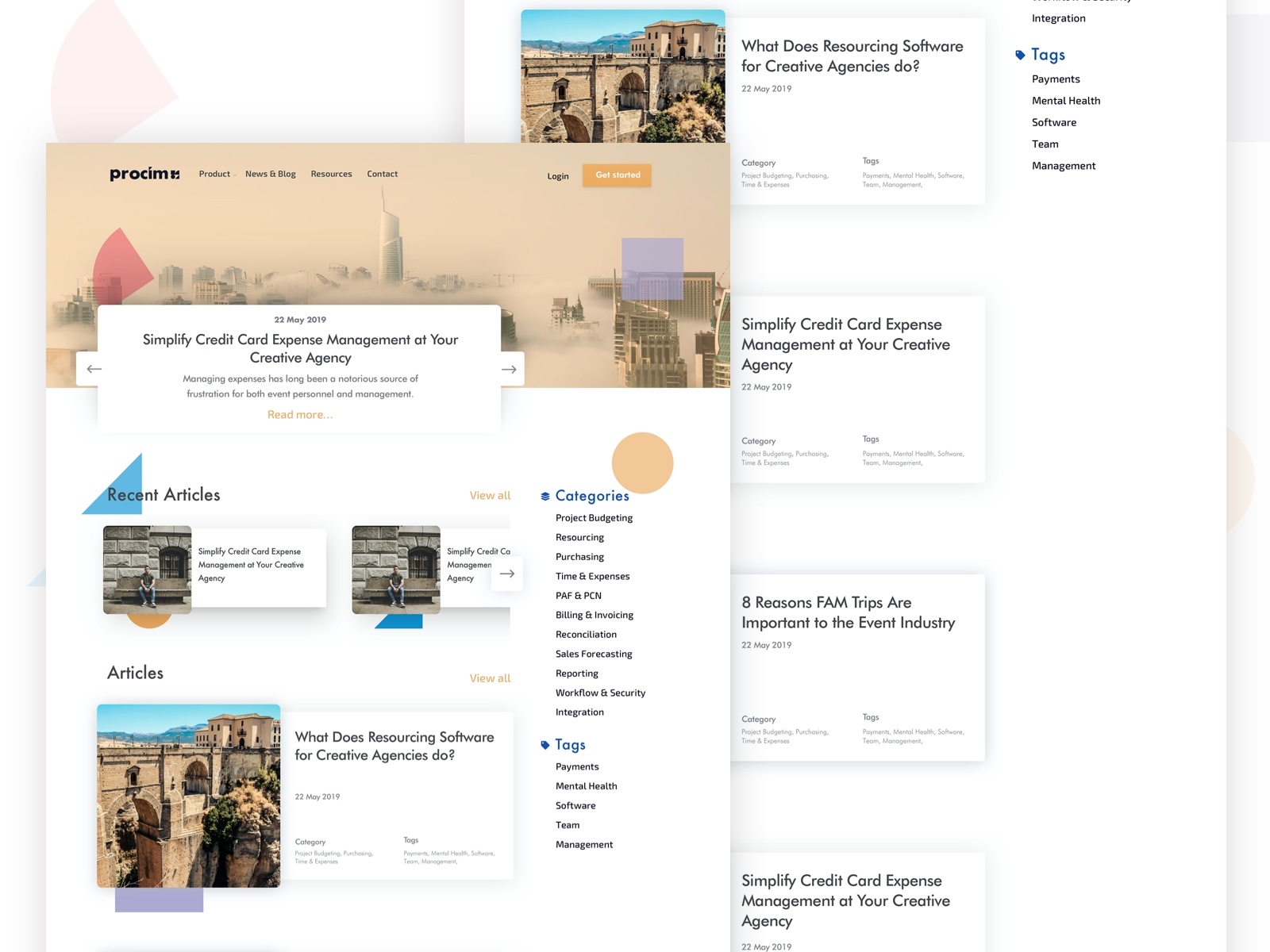The width and height of the screenshot is (1270, 952).
Task: Open the Read more... link in the hero card
Action: tap(300, 414)
